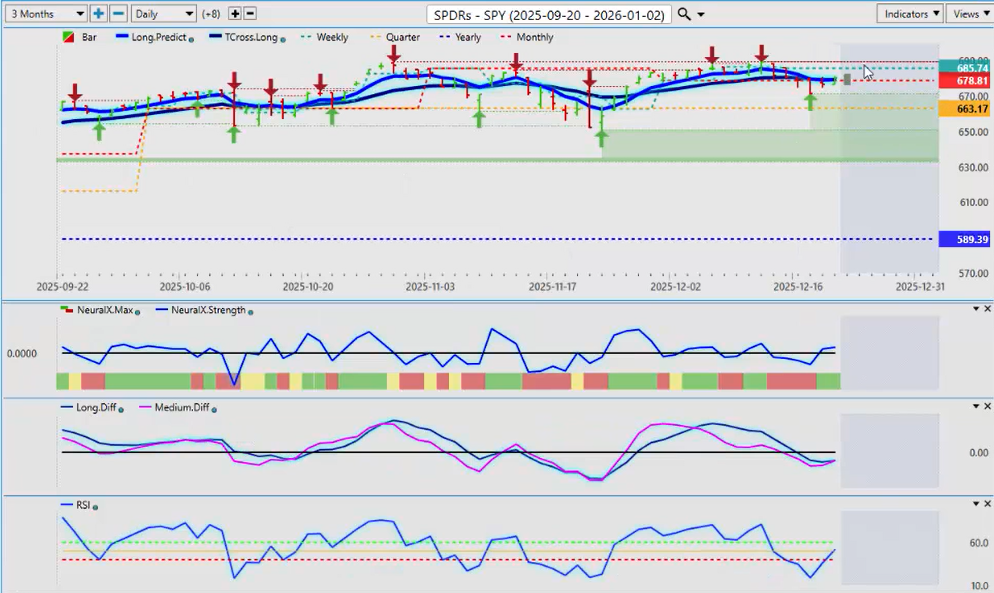
Task: Click the black plus button beside (+8)
Action: (x=235, y=14)
